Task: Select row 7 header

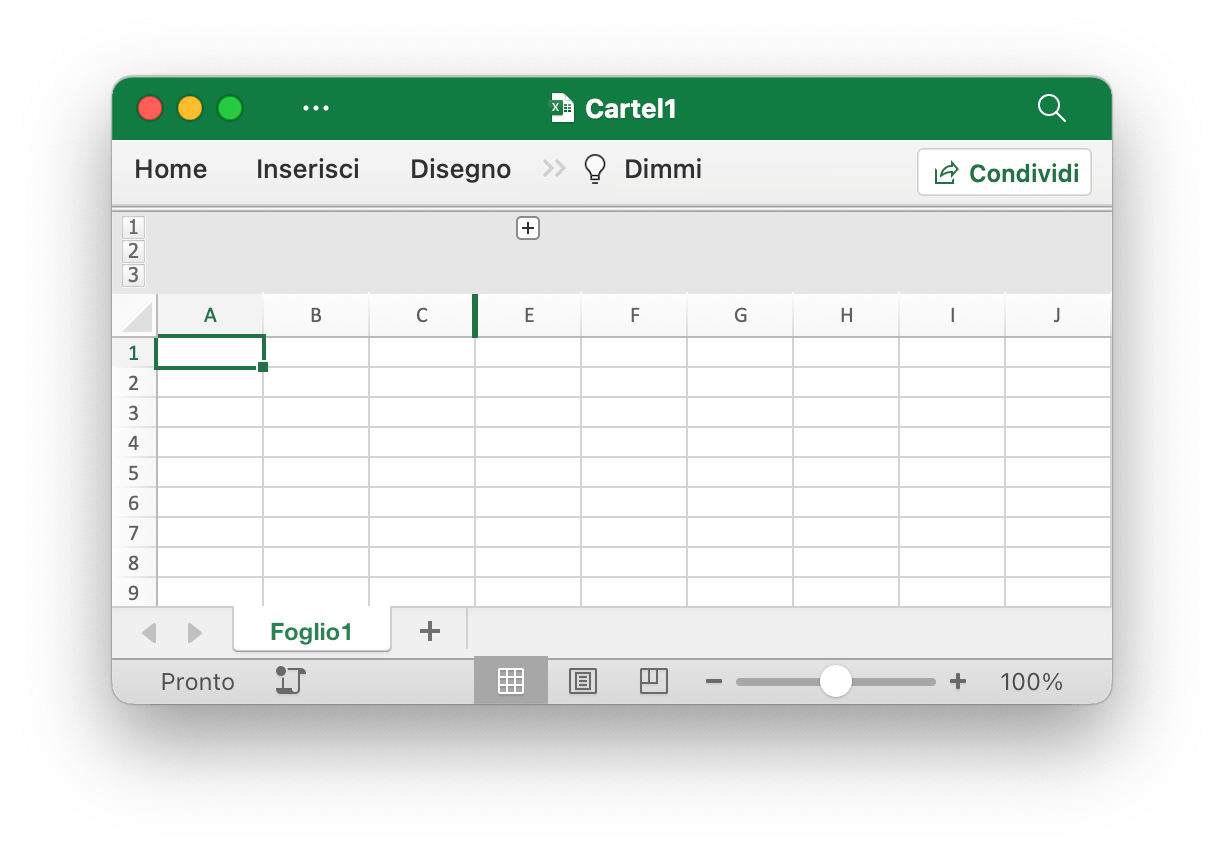Action: [134, 532]
